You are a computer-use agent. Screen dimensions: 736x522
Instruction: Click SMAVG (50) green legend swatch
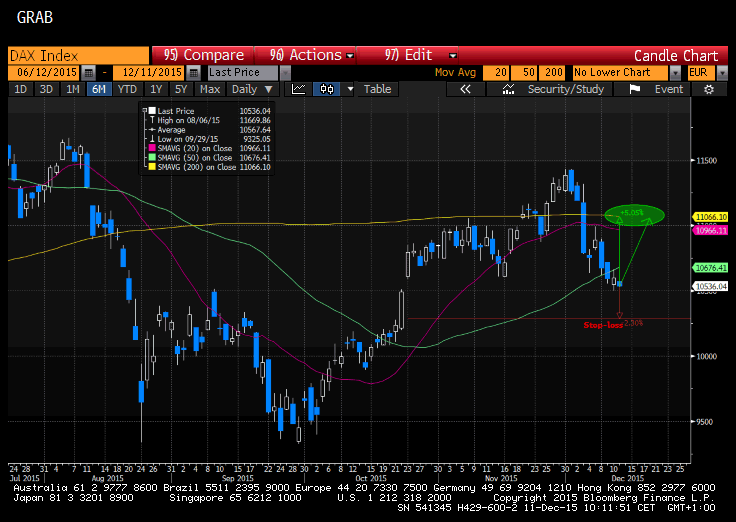152,158
